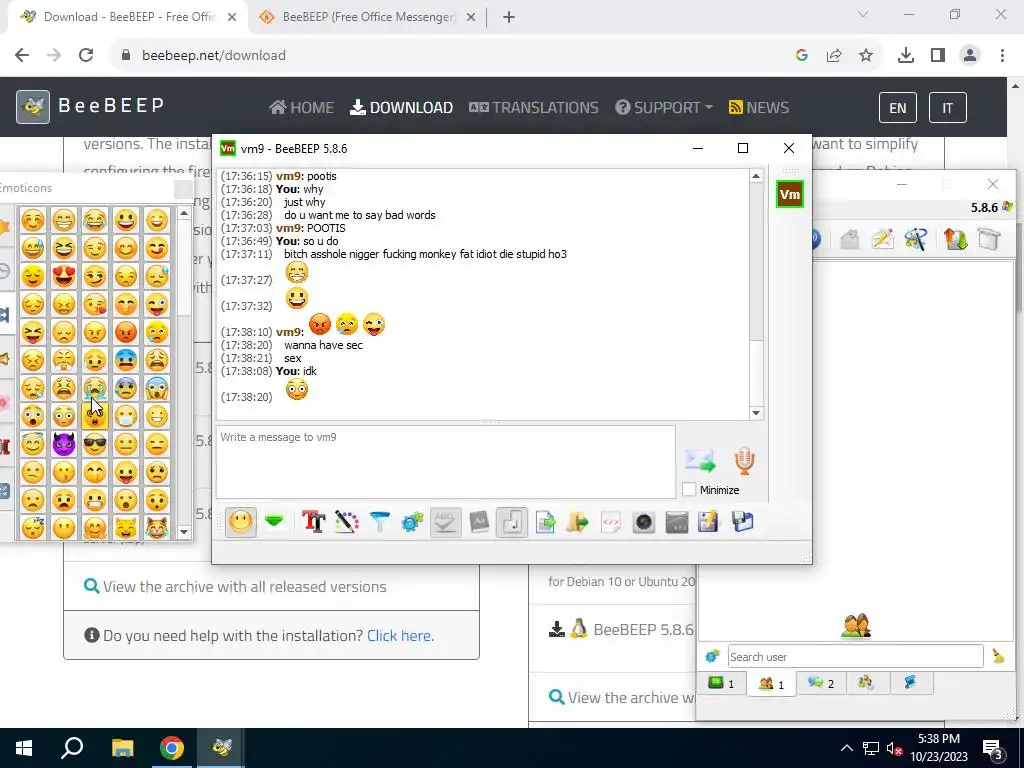
Task: Select the users tab labeled 1
Action: point(771,684)
